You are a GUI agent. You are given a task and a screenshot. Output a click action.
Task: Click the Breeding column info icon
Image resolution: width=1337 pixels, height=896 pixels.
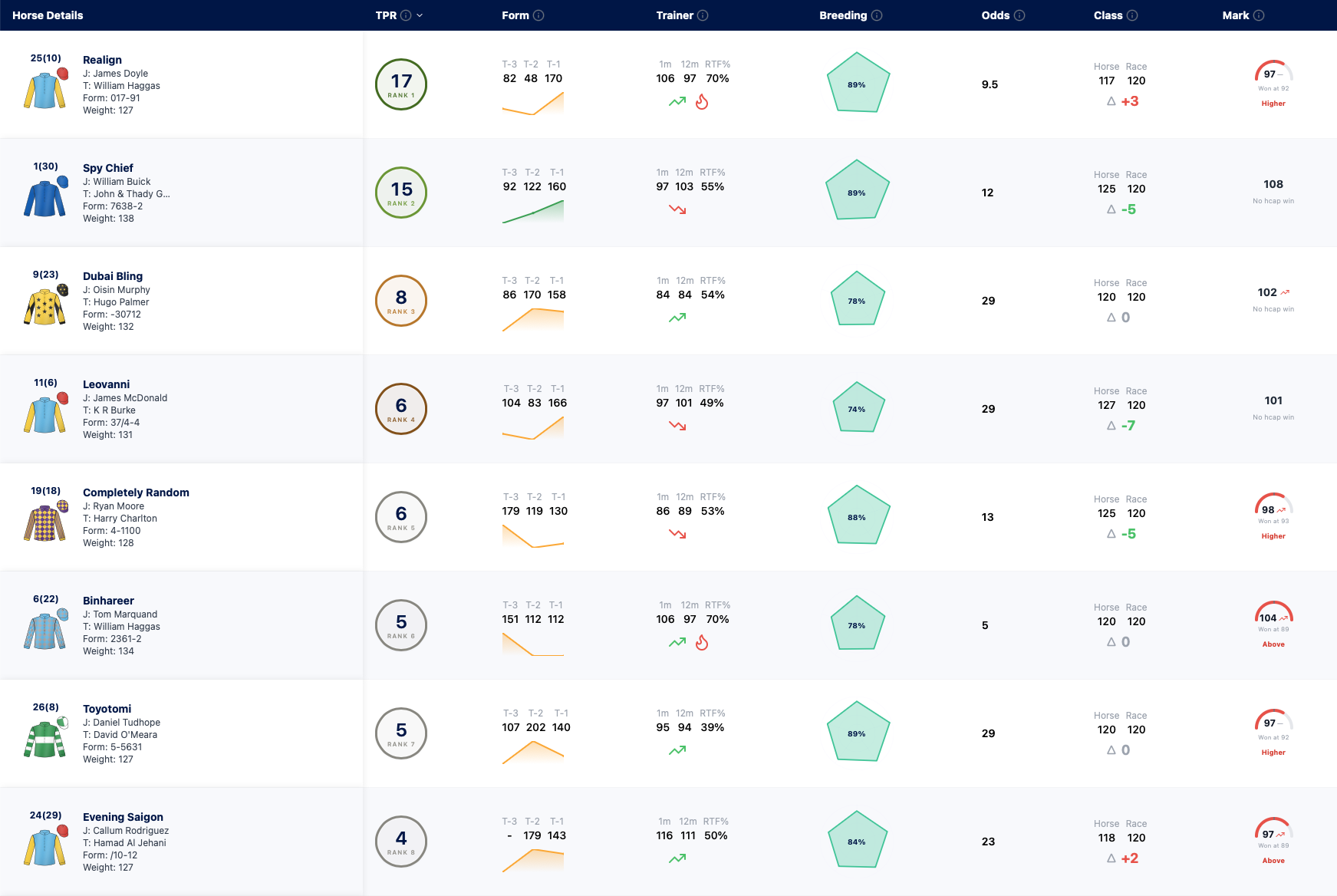(x=877, y=15)
